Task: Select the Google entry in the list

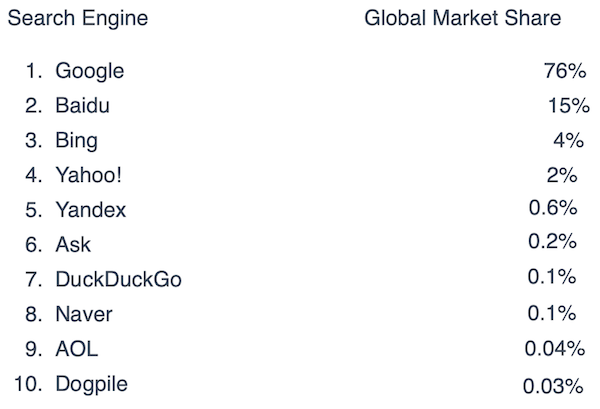Action: [90, 72]
